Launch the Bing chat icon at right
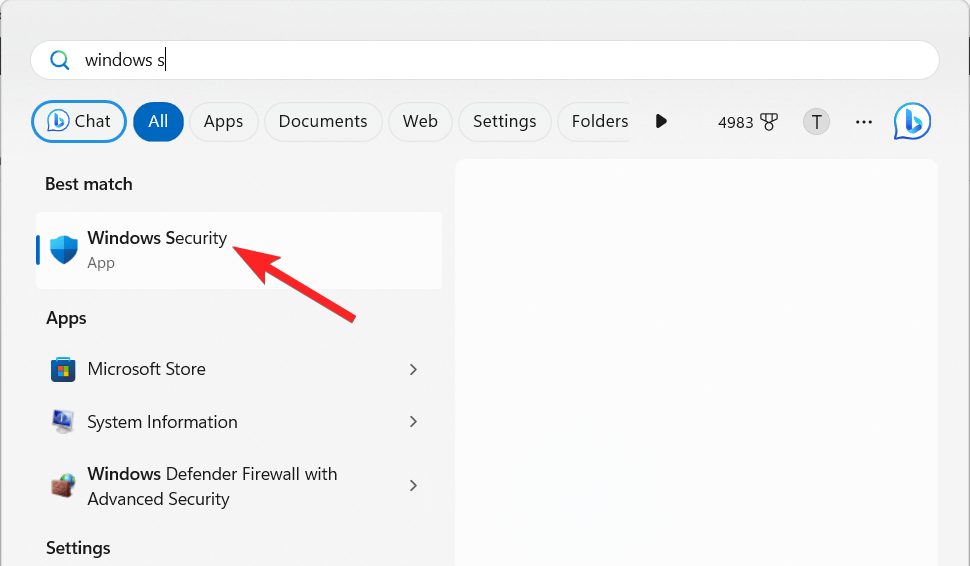 [x=912, y=121]
